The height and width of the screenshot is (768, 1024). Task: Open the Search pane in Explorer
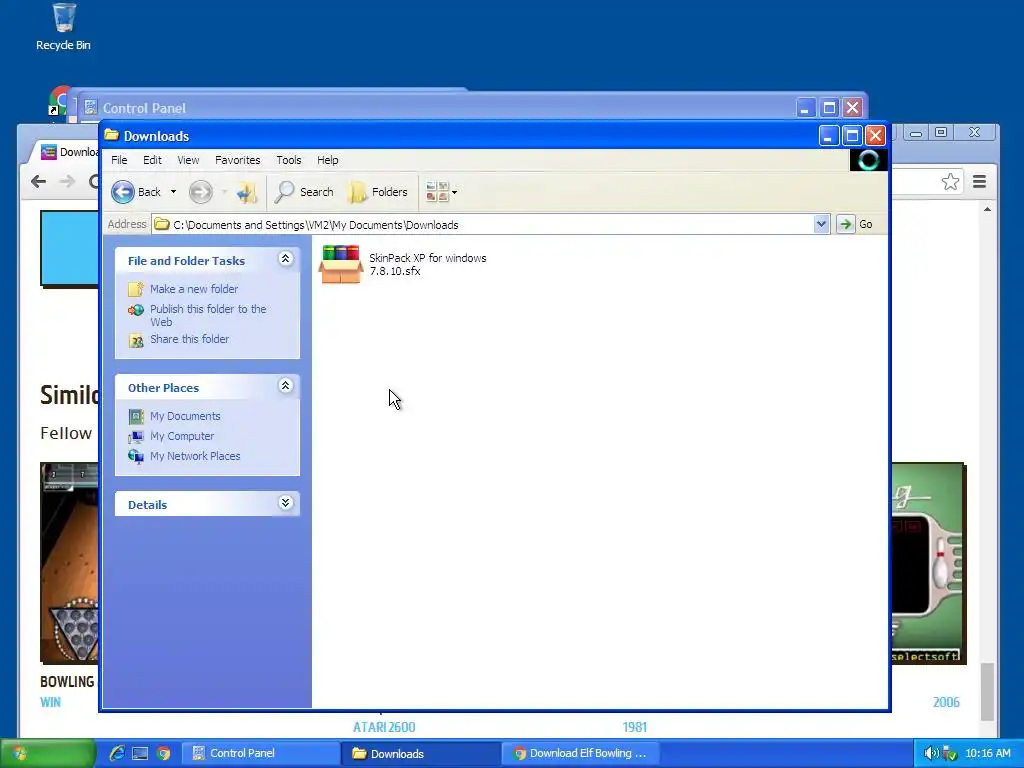[304, 192]
